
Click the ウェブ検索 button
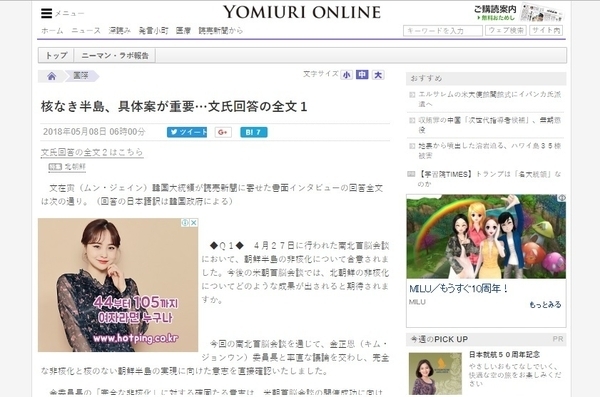tap(506, 30)
